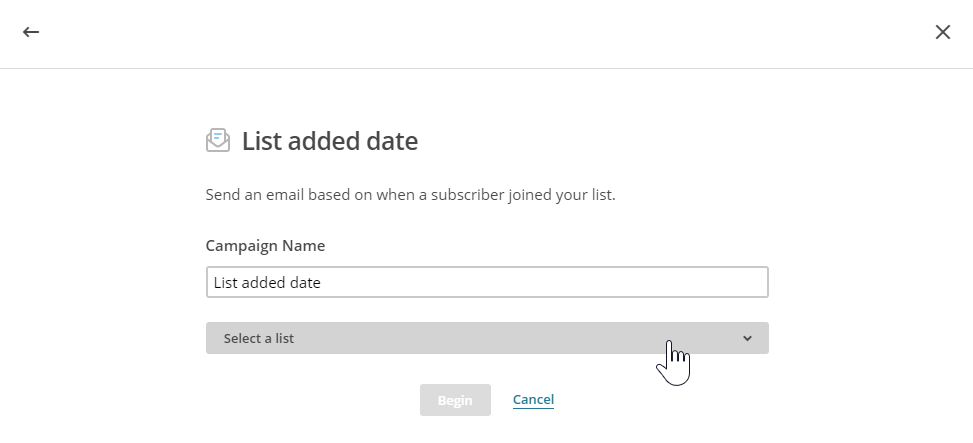Select the mail icon left of the title

pyautogui.click(x=217, y=141)
